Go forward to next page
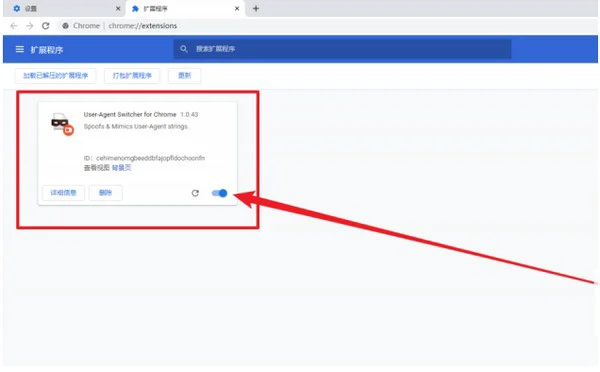The image size is (600, 372). (x=29, y=26)
